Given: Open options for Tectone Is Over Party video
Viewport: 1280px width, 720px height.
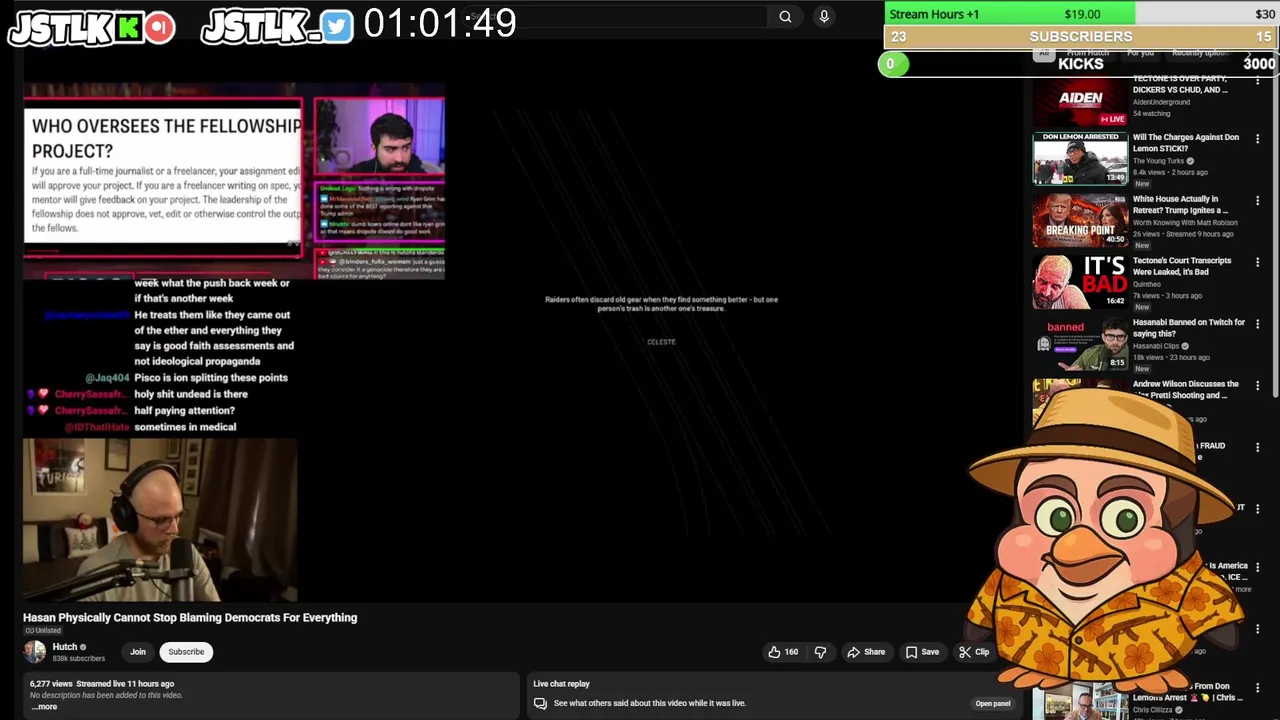Looking at the screenshot, I should pos(1257,80).
